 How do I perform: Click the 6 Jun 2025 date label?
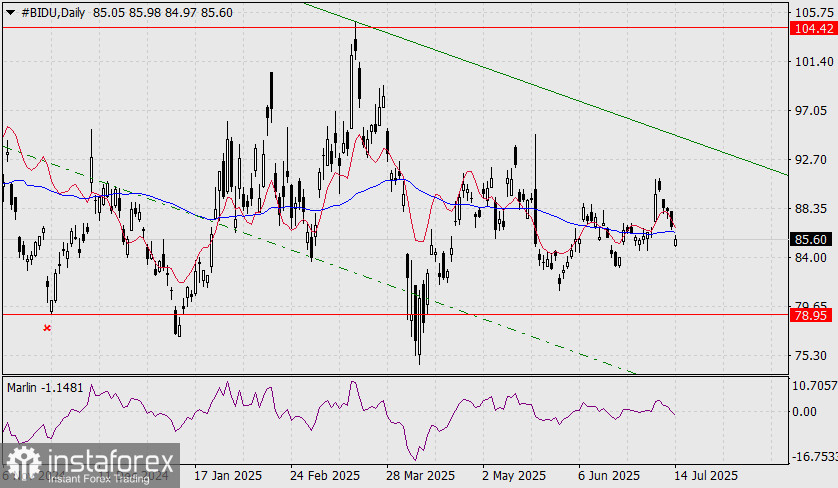(609, 475)
